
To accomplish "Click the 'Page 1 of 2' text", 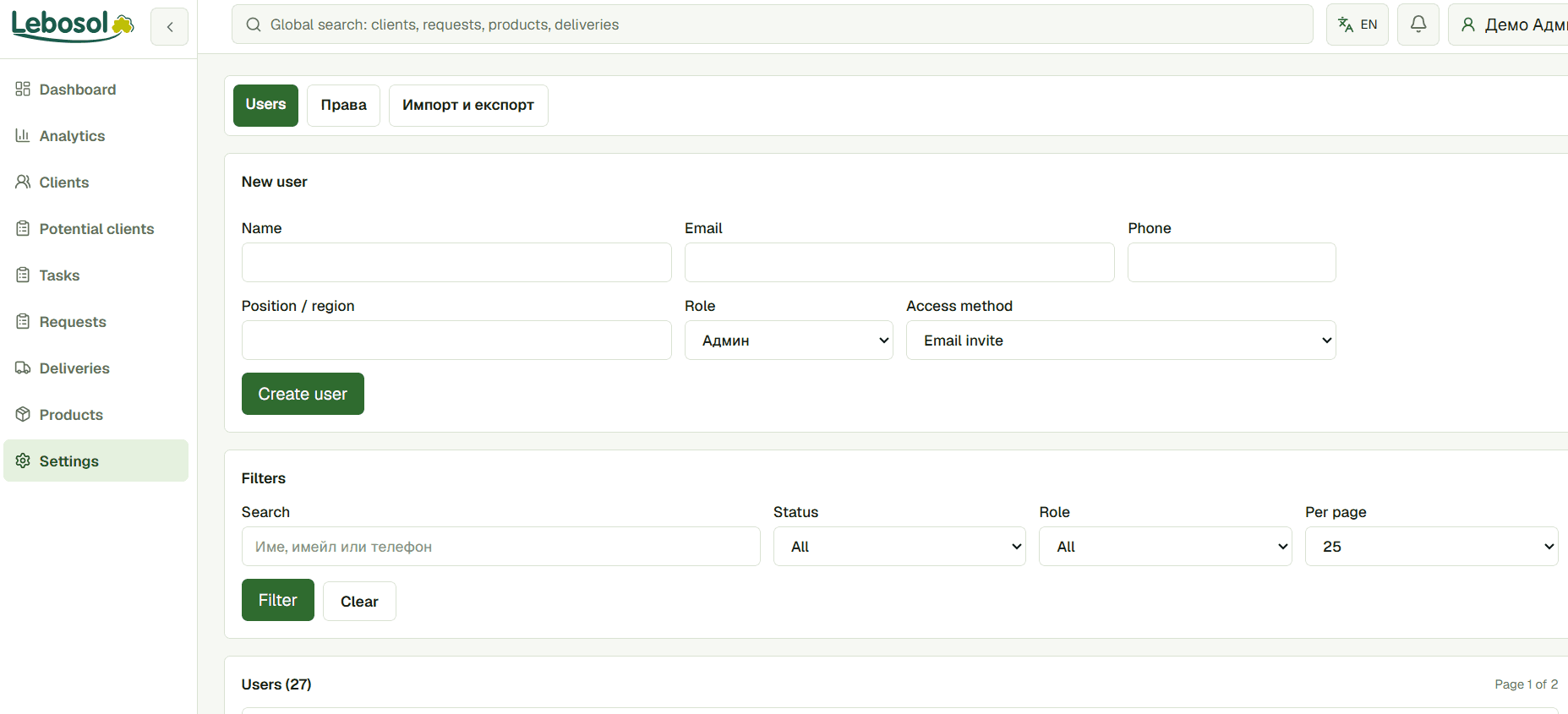I will pos(1526,684).
